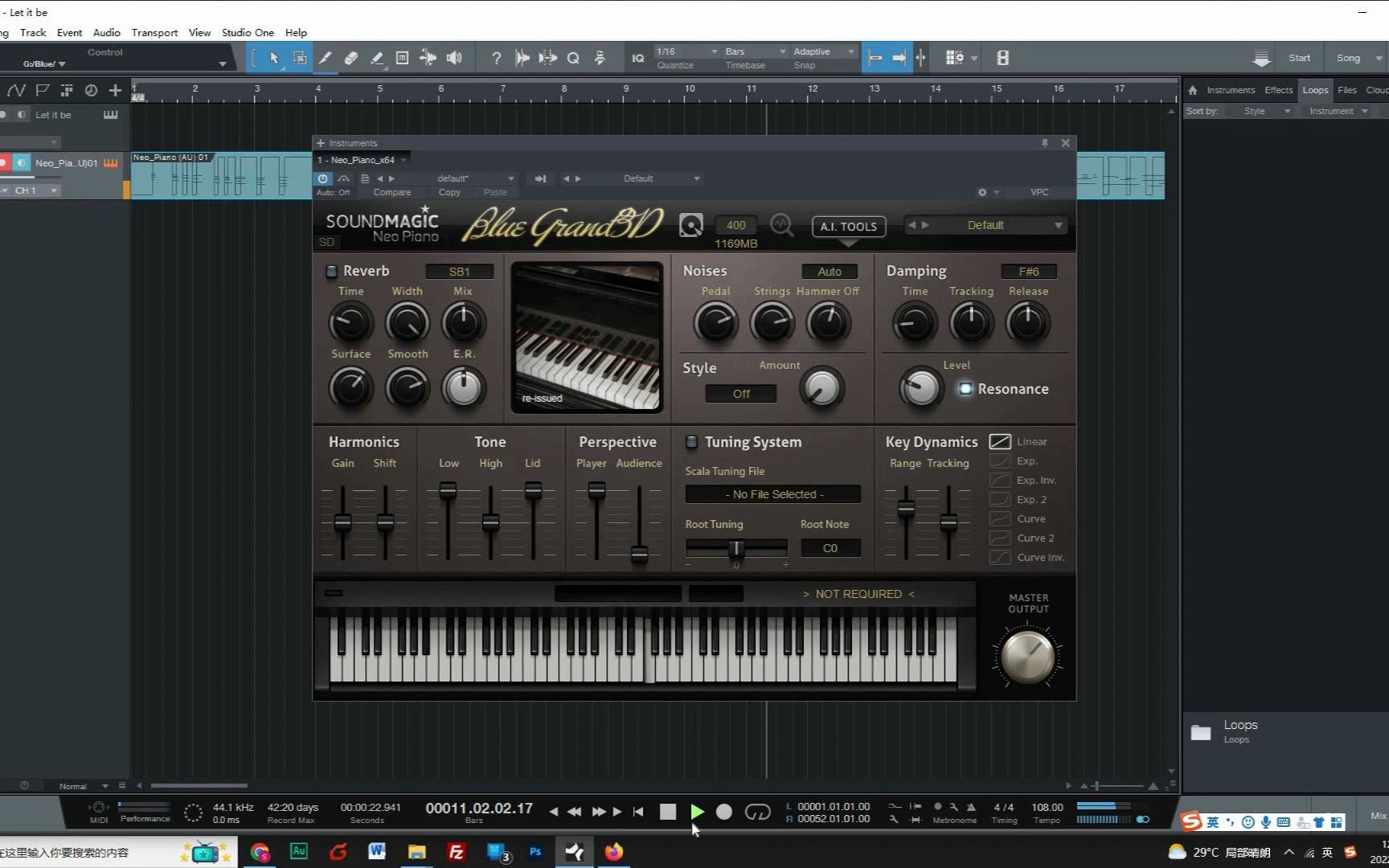Select the Mute tool
This screenshot has width=1389, height=868.
402,58
